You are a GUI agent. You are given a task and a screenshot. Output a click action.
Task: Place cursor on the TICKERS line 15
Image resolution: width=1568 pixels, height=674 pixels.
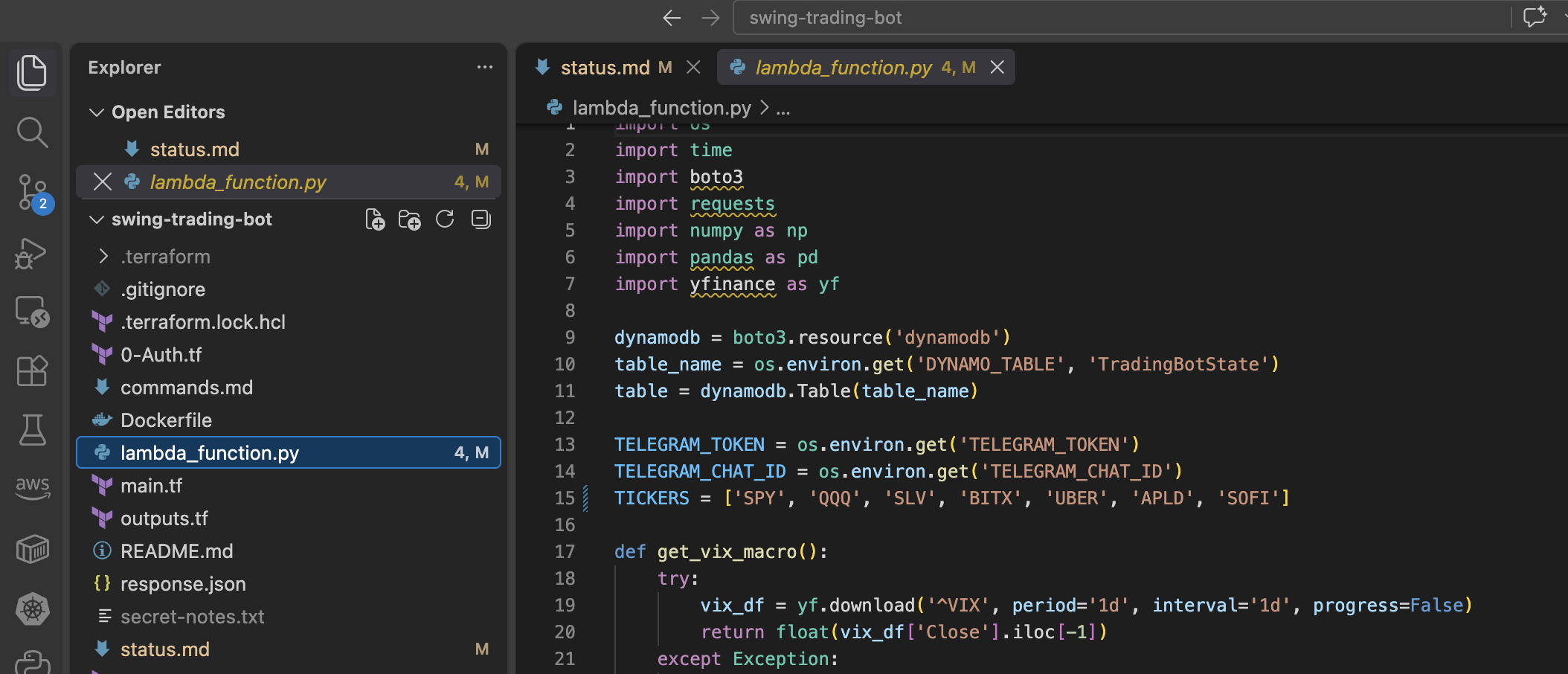click(x=952, y=498)
